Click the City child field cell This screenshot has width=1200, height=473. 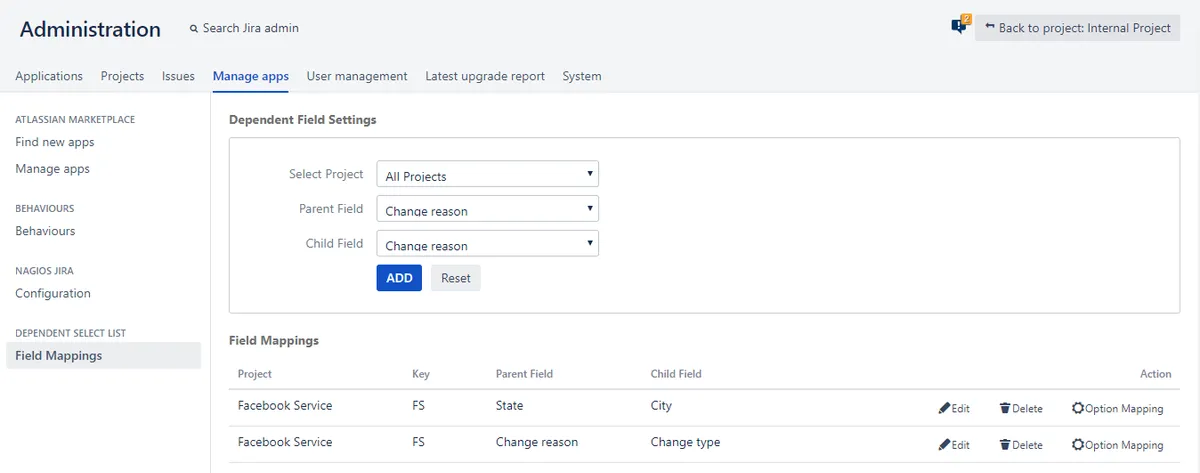[661, 406]
